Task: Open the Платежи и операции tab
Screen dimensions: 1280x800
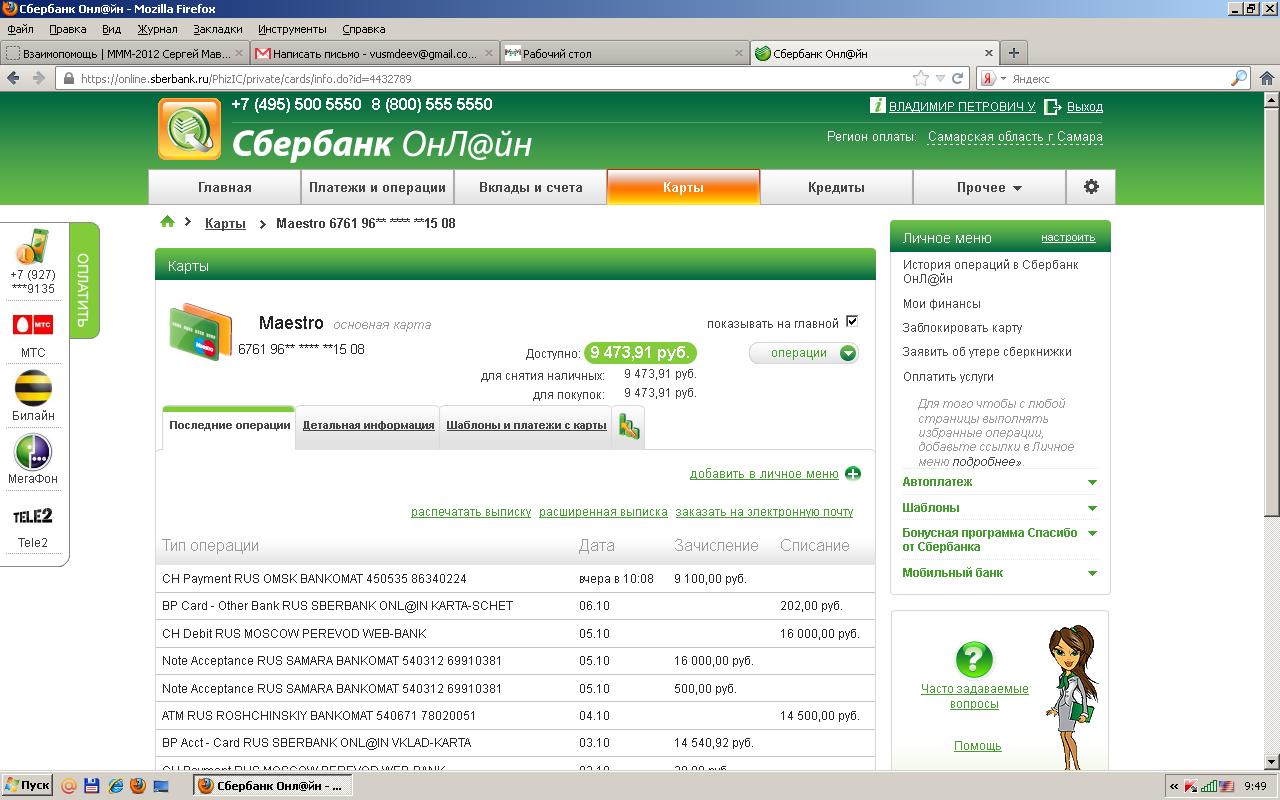Action: point(377,187)
